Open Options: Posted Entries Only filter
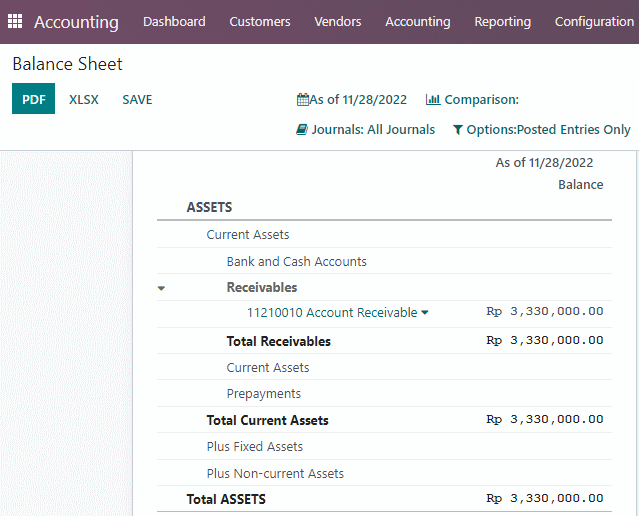The image size is (639, 516). (542, 130)
